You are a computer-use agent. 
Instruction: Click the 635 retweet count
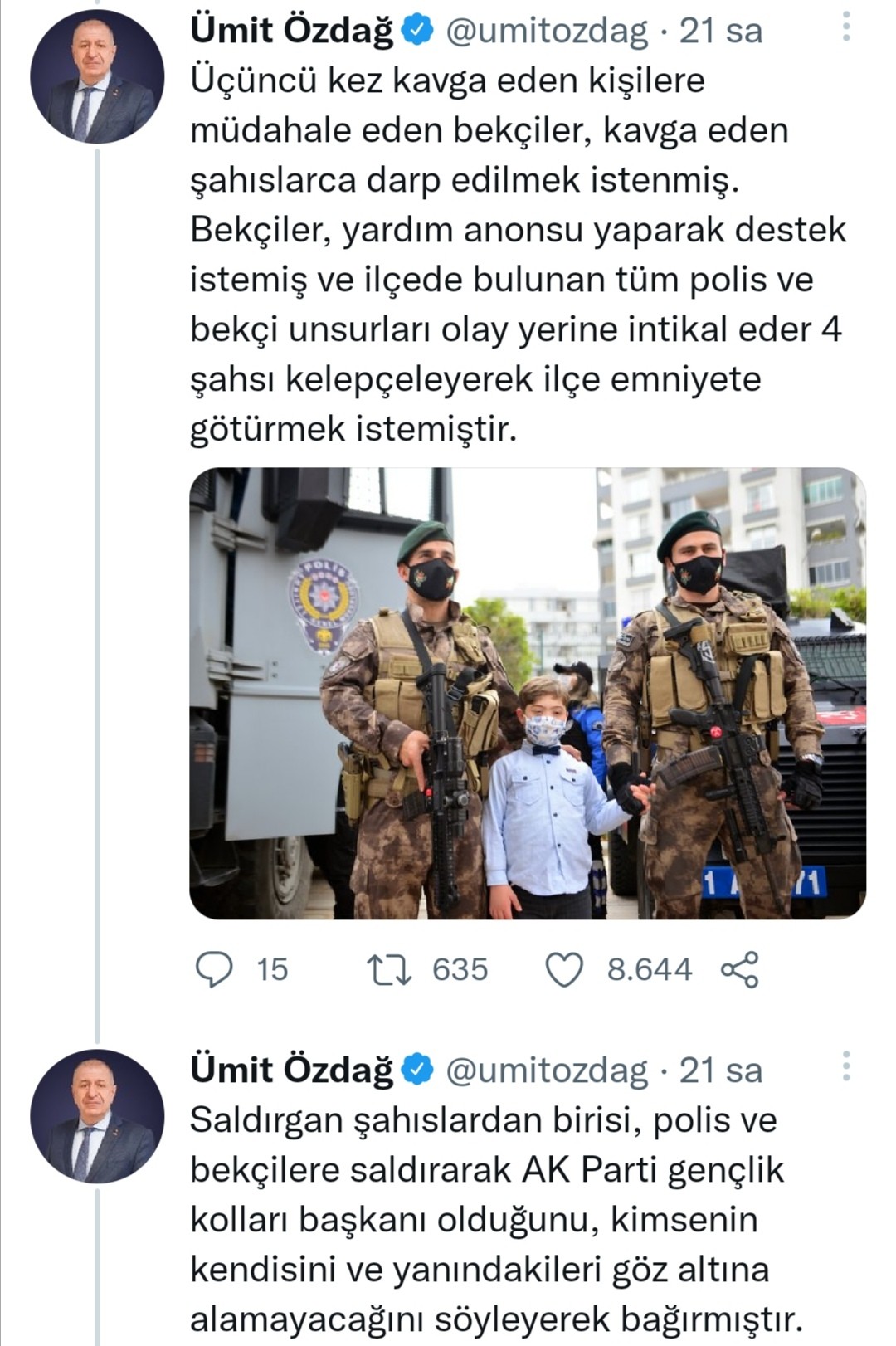tap(460, 969)
